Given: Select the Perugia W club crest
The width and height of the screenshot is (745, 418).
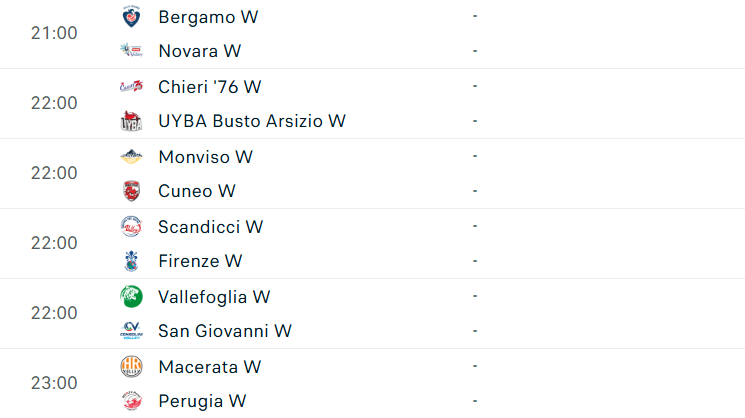Looking at the screenshot, I should pyautogui.click(x=131, y=401).
